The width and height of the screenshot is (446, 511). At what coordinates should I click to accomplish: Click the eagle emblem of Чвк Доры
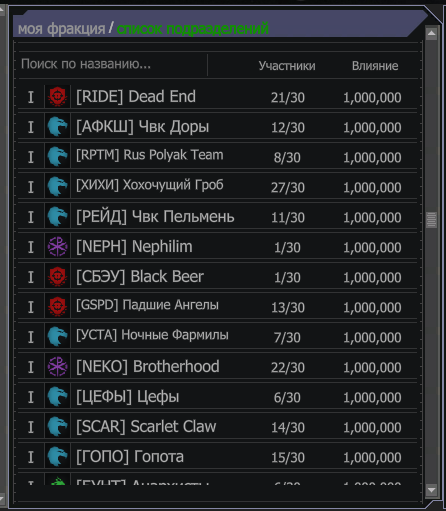[x=57, y=127]
